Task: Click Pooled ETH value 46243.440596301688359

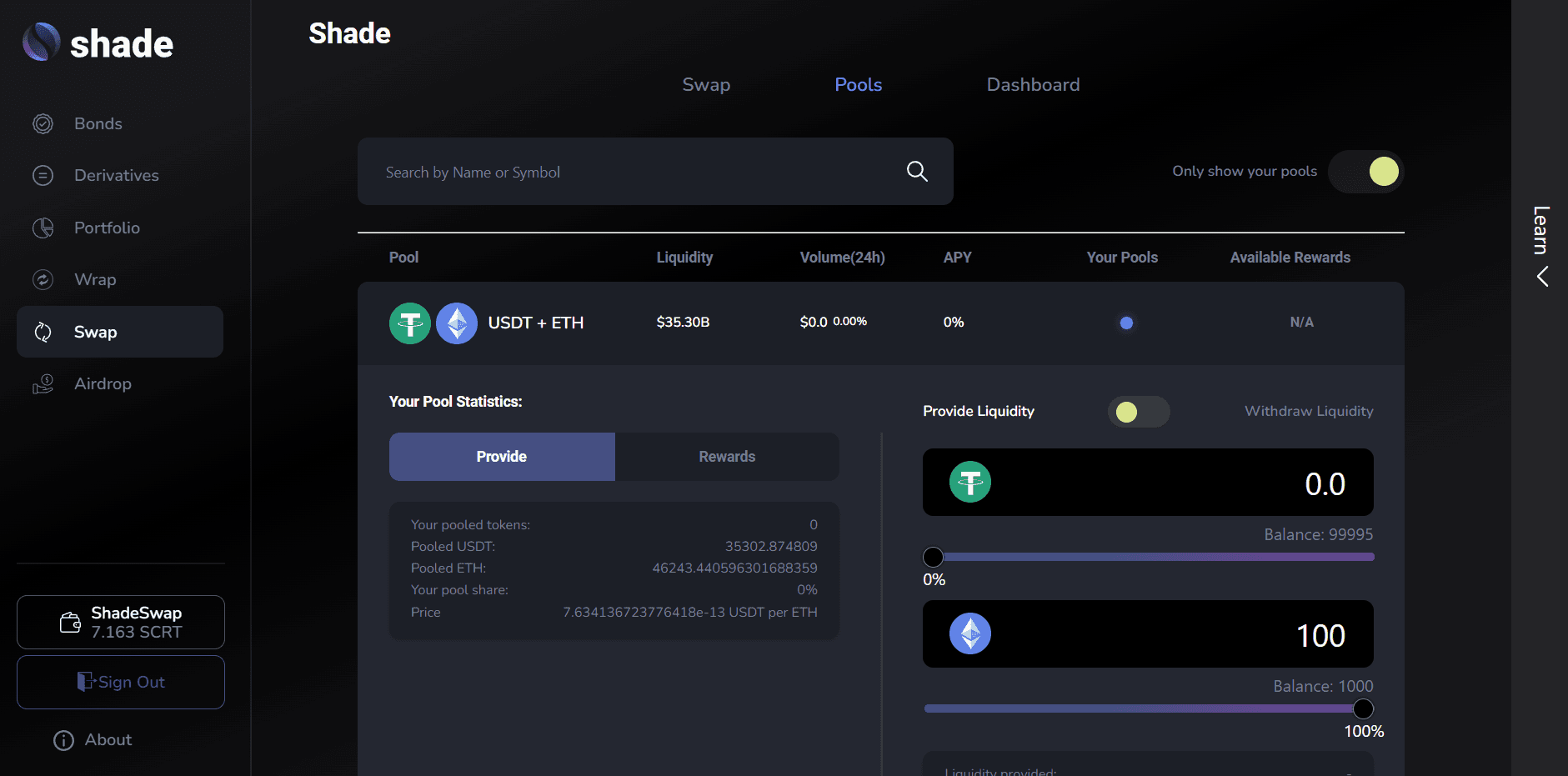Action: pyautogui.click(x=734, y=568)
